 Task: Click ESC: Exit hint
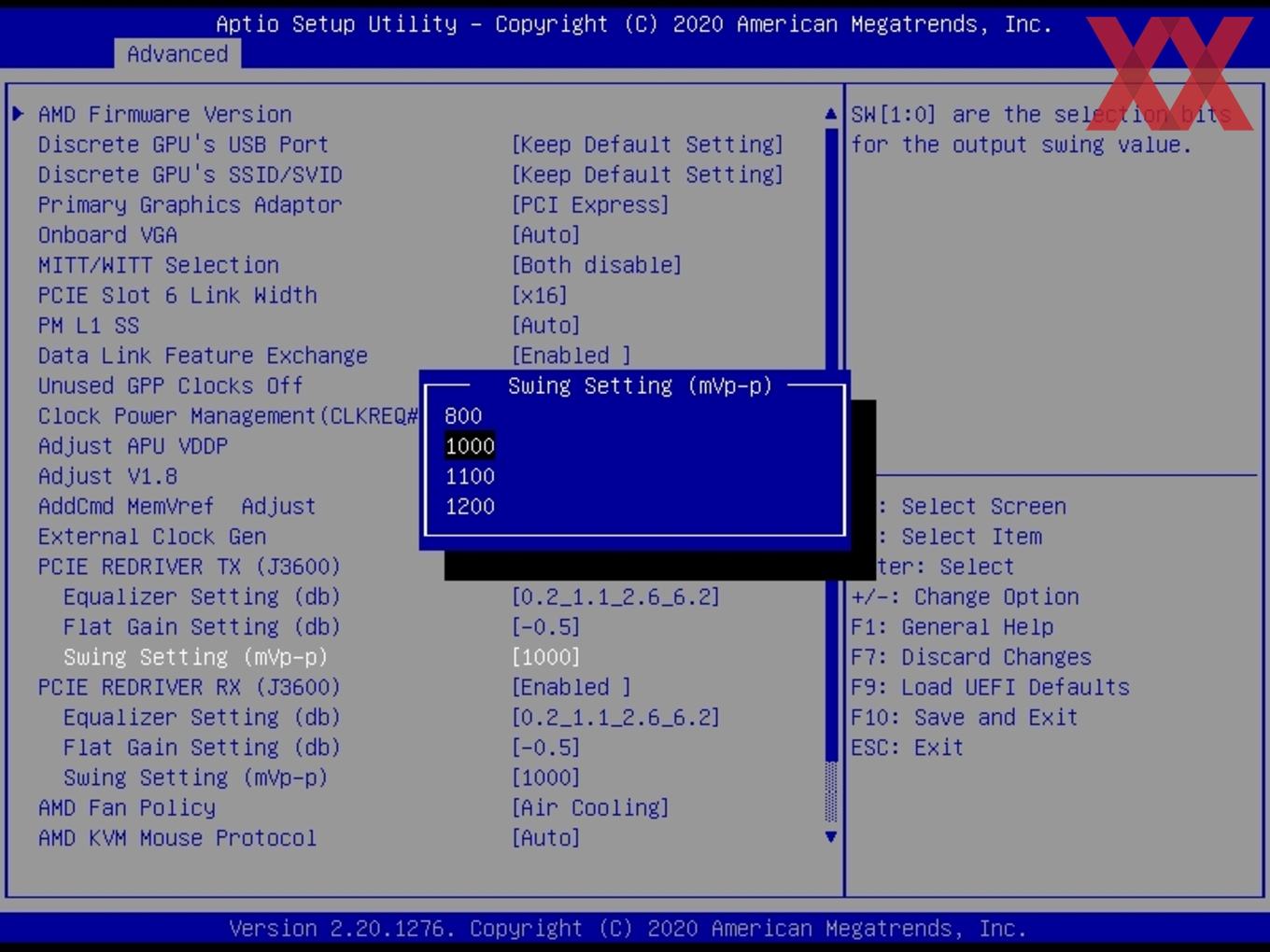(x=908, y=748)
